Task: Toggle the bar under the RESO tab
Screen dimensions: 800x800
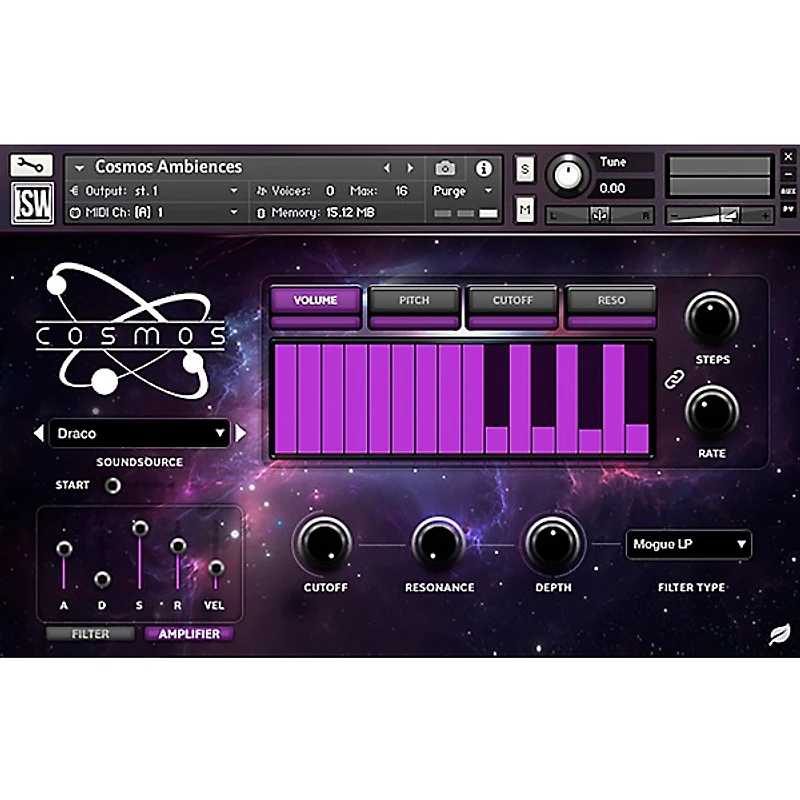Action: coord(611,322)
